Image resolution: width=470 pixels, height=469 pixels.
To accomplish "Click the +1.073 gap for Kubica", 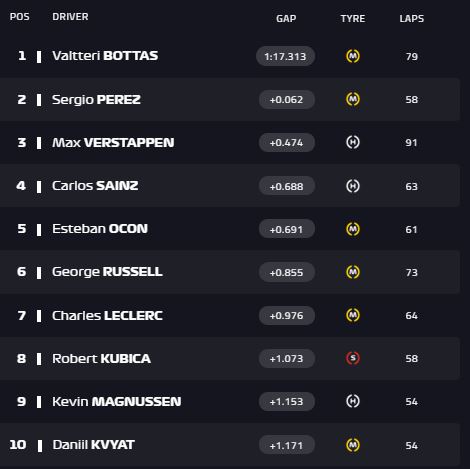I will coord(287,358).
